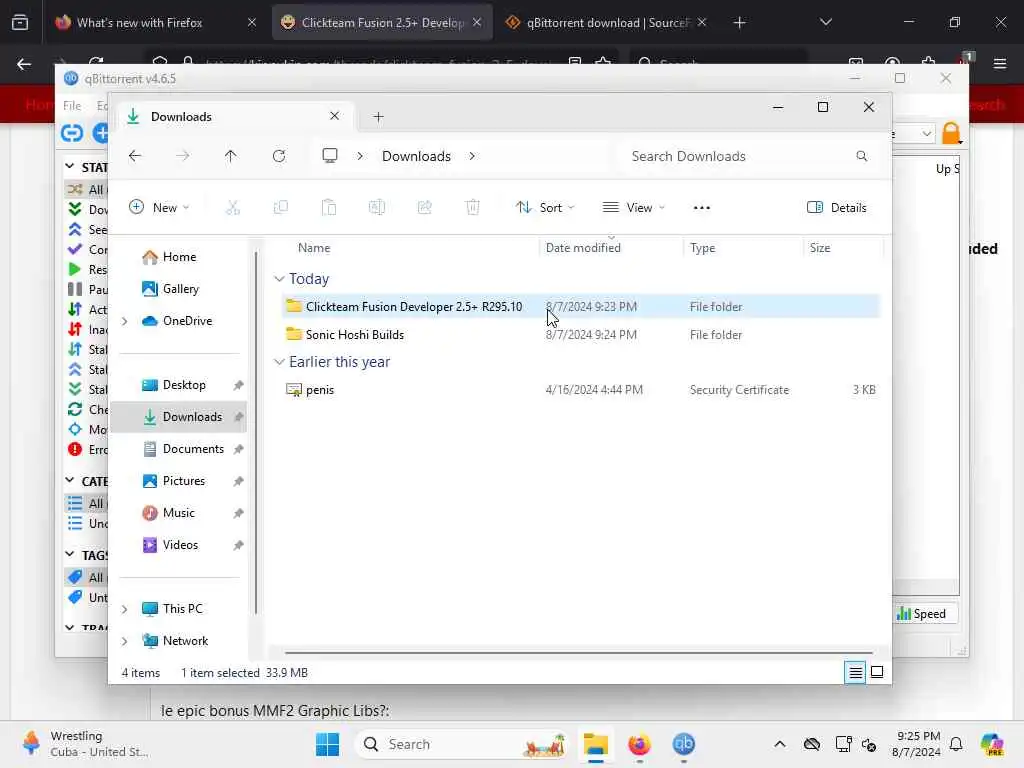Collapse the qBittorrent Categories section

pyautogui.click(x=70, y=481)
